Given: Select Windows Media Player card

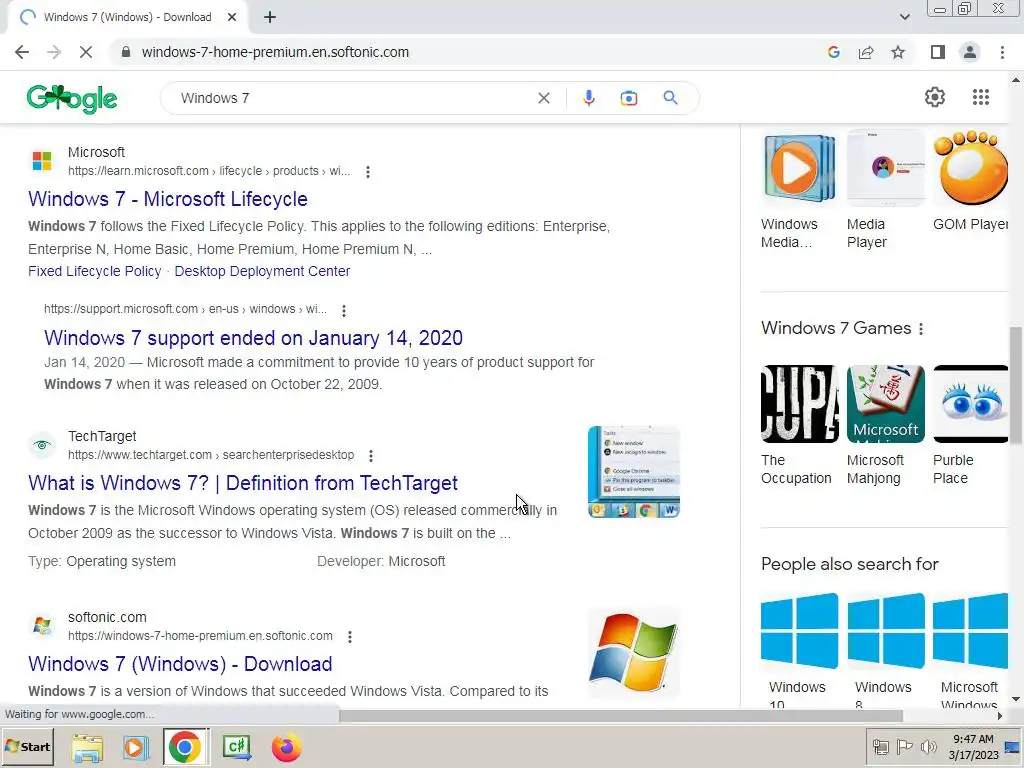Looking at the screenshot, I should 799,189.
